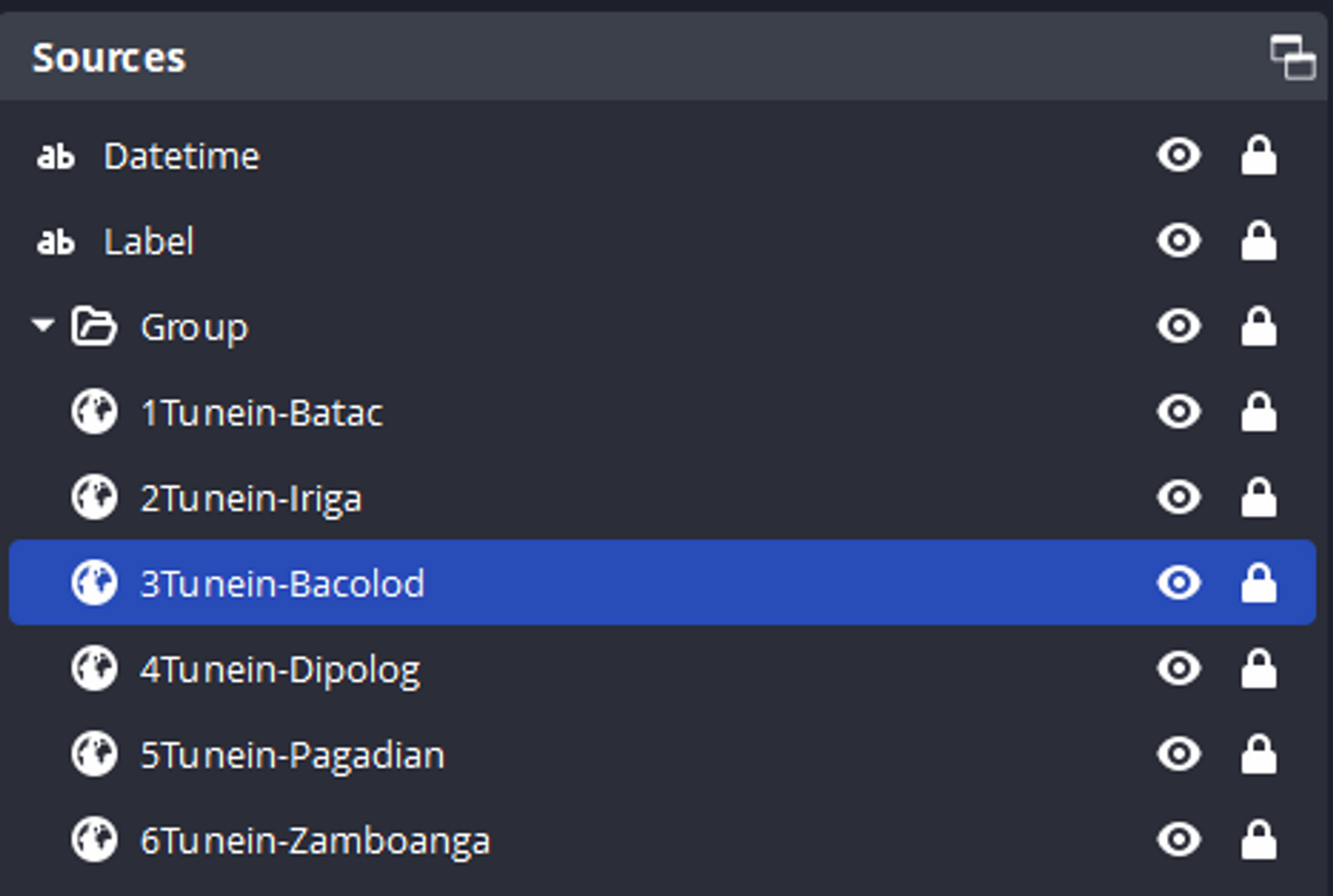The width and height of the screenshot is (1333, 896).
Task: Hide the Datetime source
Action: coord(1179,155)
